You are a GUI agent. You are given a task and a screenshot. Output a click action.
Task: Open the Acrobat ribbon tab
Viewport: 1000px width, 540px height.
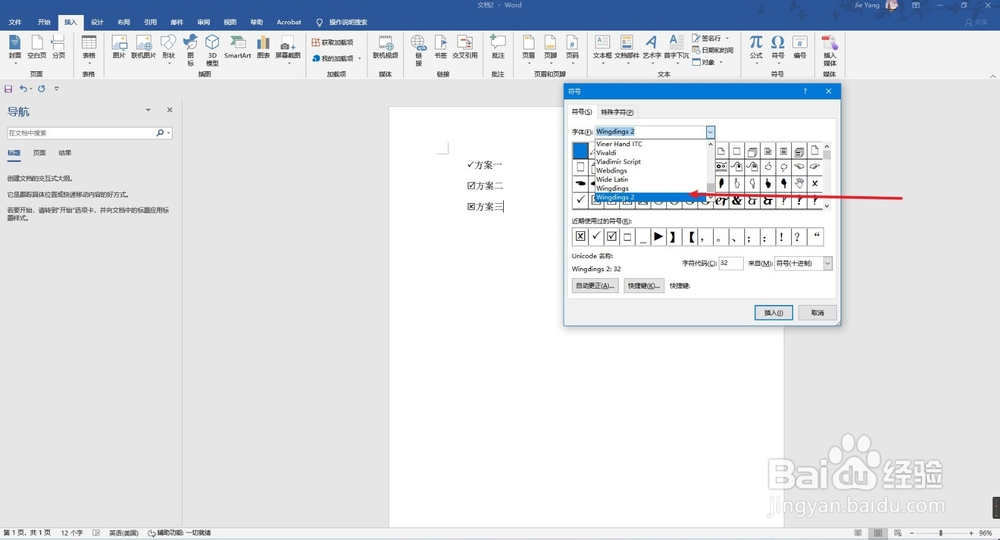[x=289, y=22]
